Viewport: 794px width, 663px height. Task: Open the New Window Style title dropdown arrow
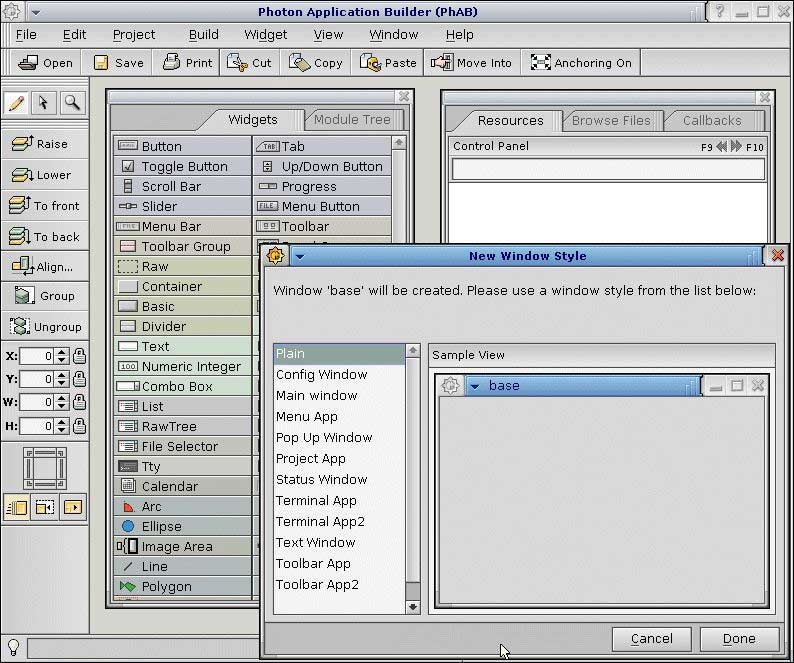click(299, 256)
